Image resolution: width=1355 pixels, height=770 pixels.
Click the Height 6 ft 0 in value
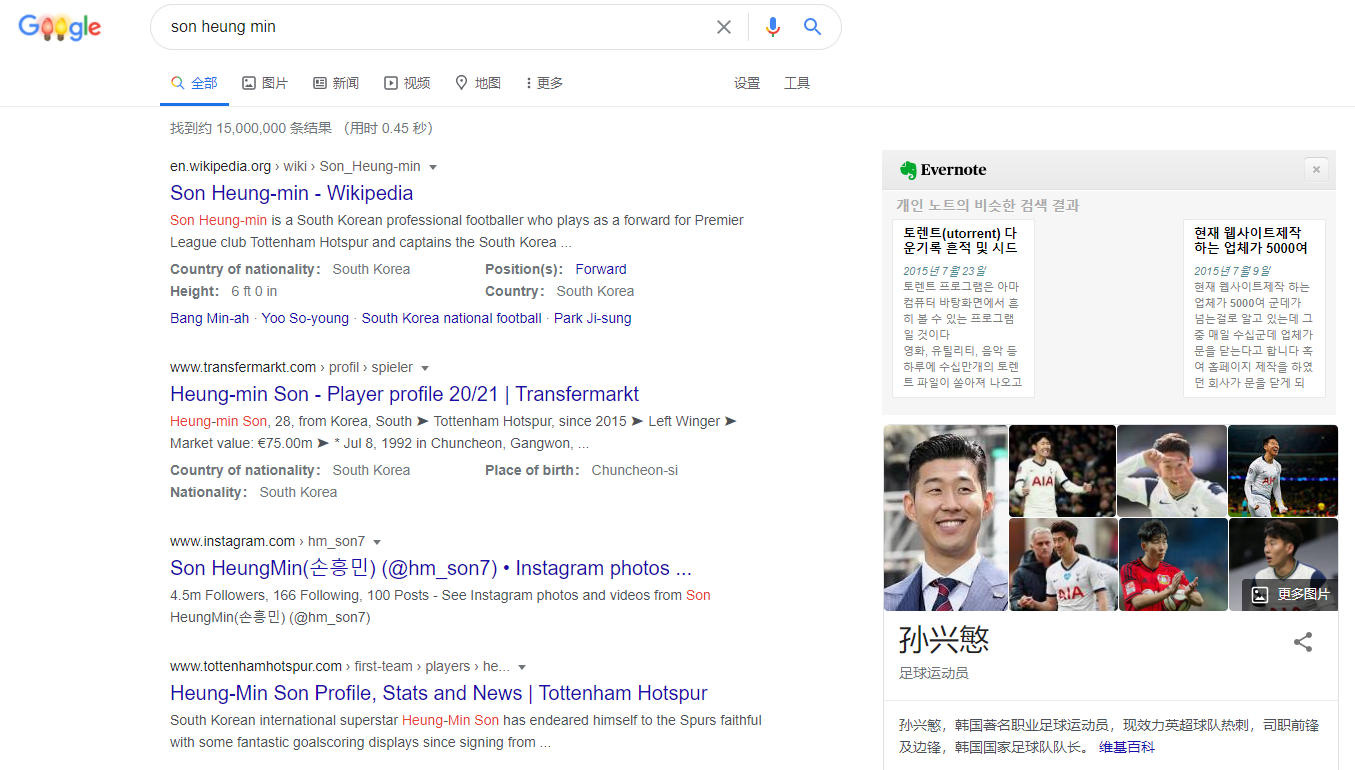(x=254, y=291)
